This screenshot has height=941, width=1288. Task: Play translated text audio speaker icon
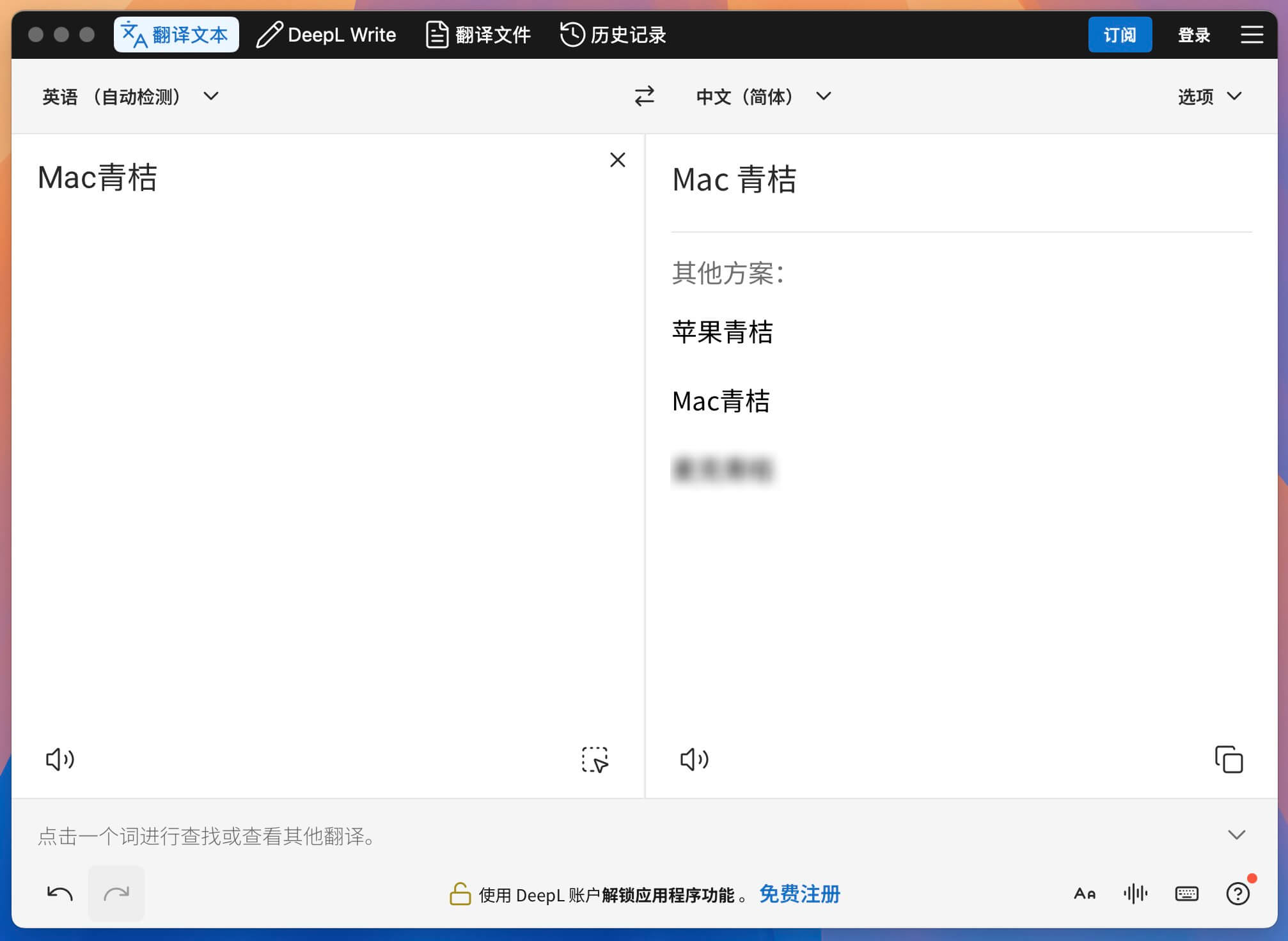[695, 759]
